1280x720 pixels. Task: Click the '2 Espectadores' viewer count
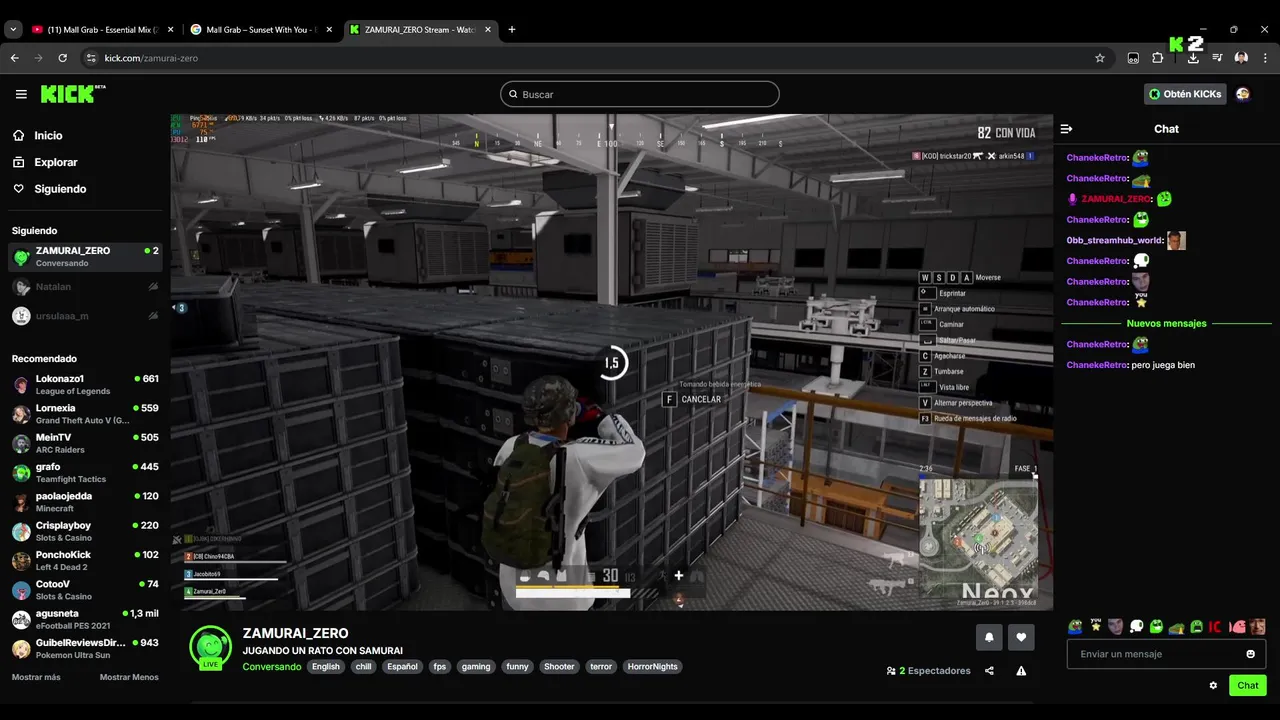click(928, 671)
